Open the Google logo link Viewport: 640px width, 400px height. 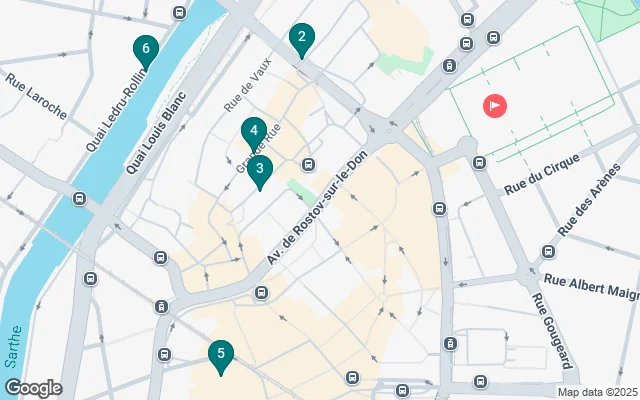33,388
